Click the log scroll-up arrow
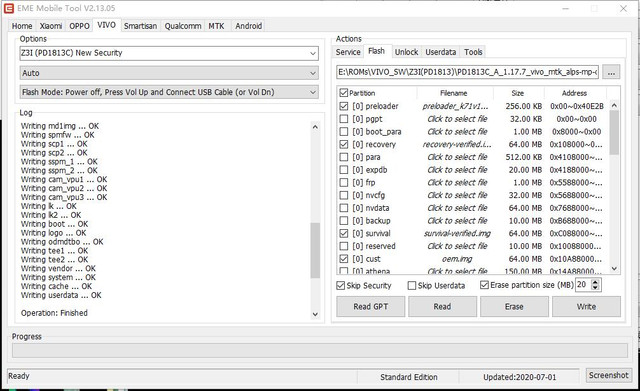Image resolution: width=640 pixels, height=391 pixels. click(x=315, y=127)
